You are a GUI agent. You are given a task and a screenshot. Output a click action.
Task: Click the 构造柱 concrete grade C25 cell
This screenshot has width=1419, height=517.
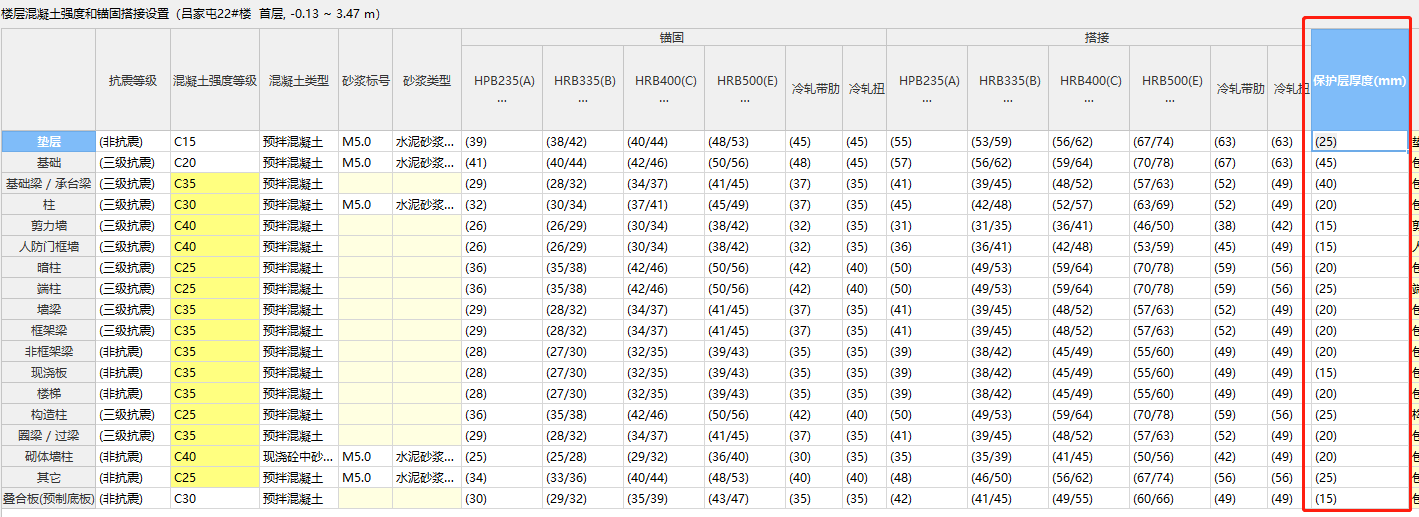coord(215,414)
